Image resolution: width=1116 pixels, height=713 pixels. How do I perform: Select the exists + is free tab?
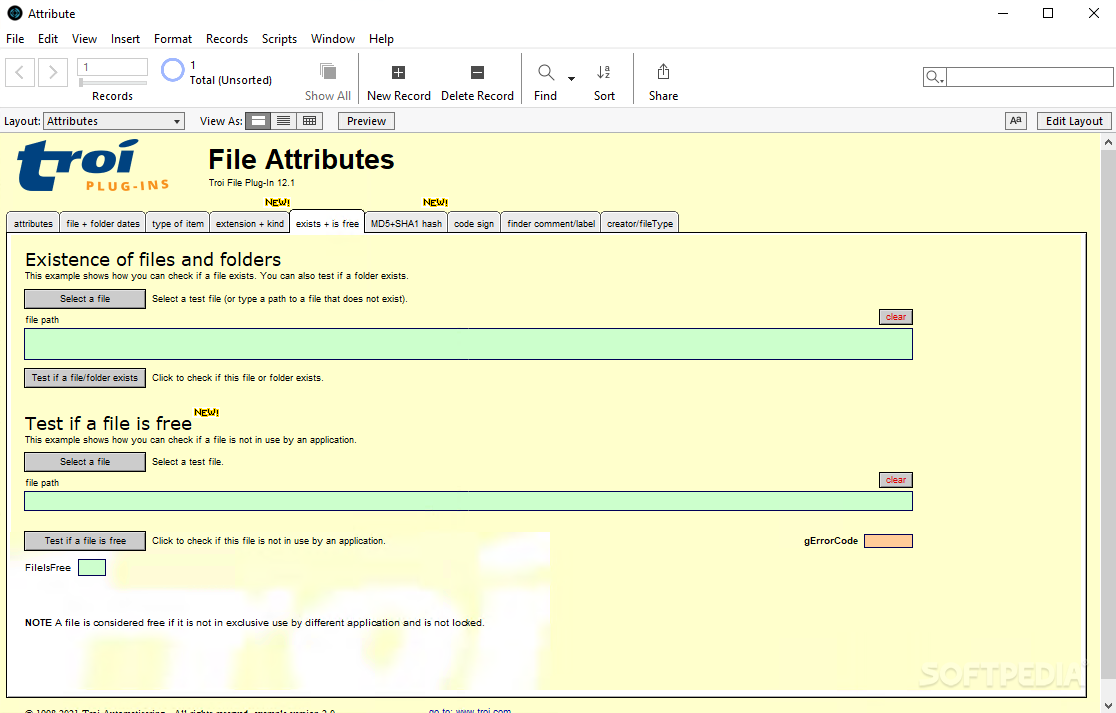pos(327,223)
